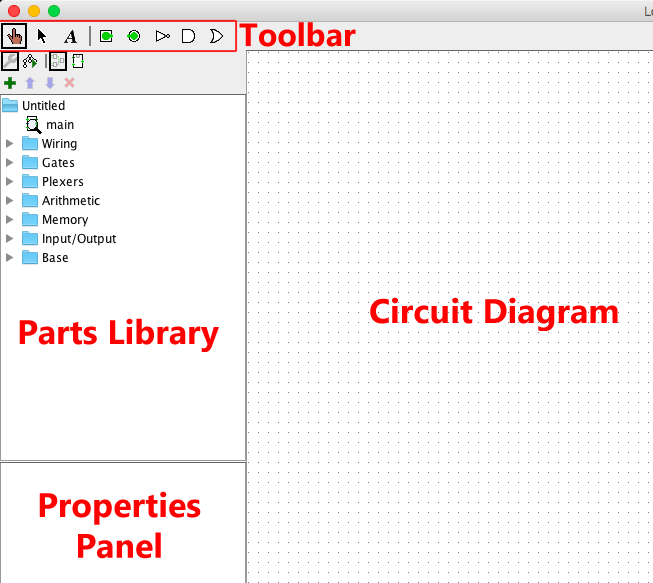Select the Arithmetic folder label
The image size is (653, 583).
pos(71,201)
